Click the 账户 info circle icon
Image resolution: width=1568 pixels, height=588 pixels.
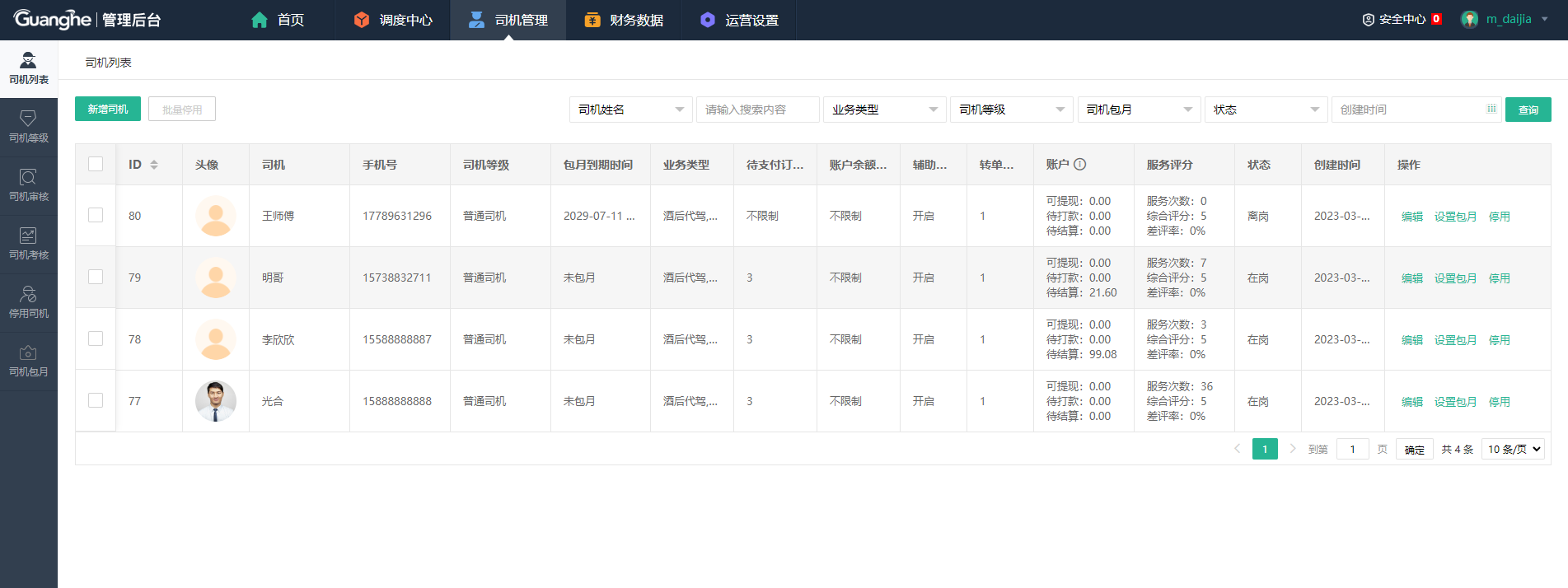[1080, 164]
